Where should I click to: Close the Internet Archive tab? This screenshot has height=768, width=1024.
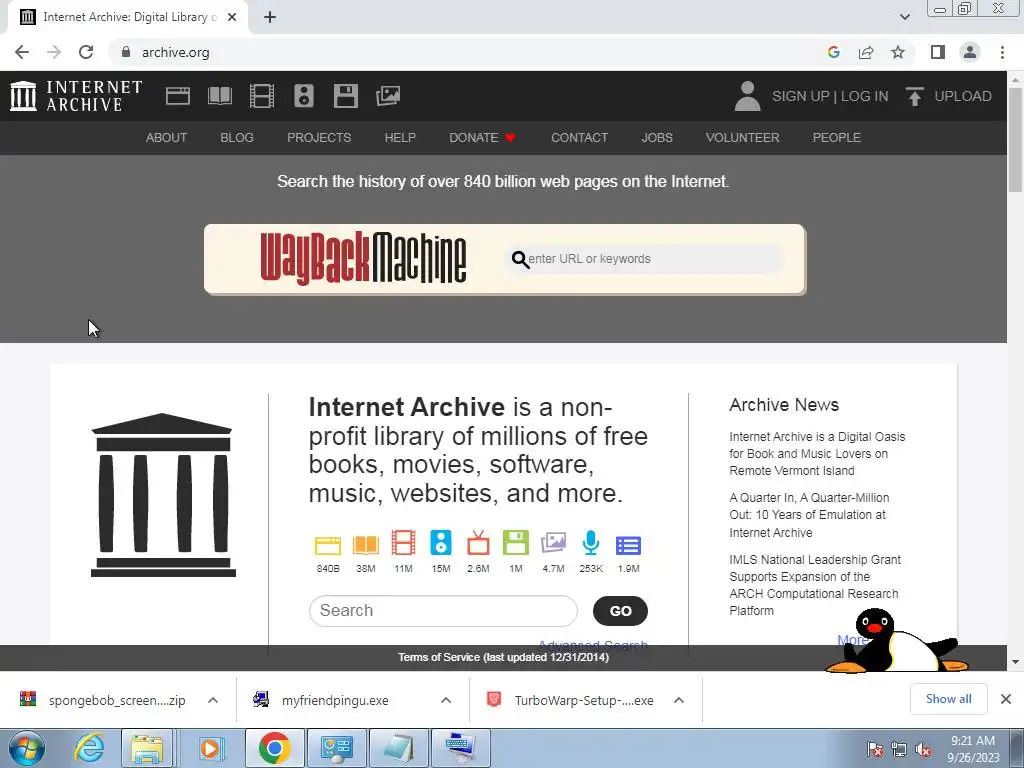232,17
